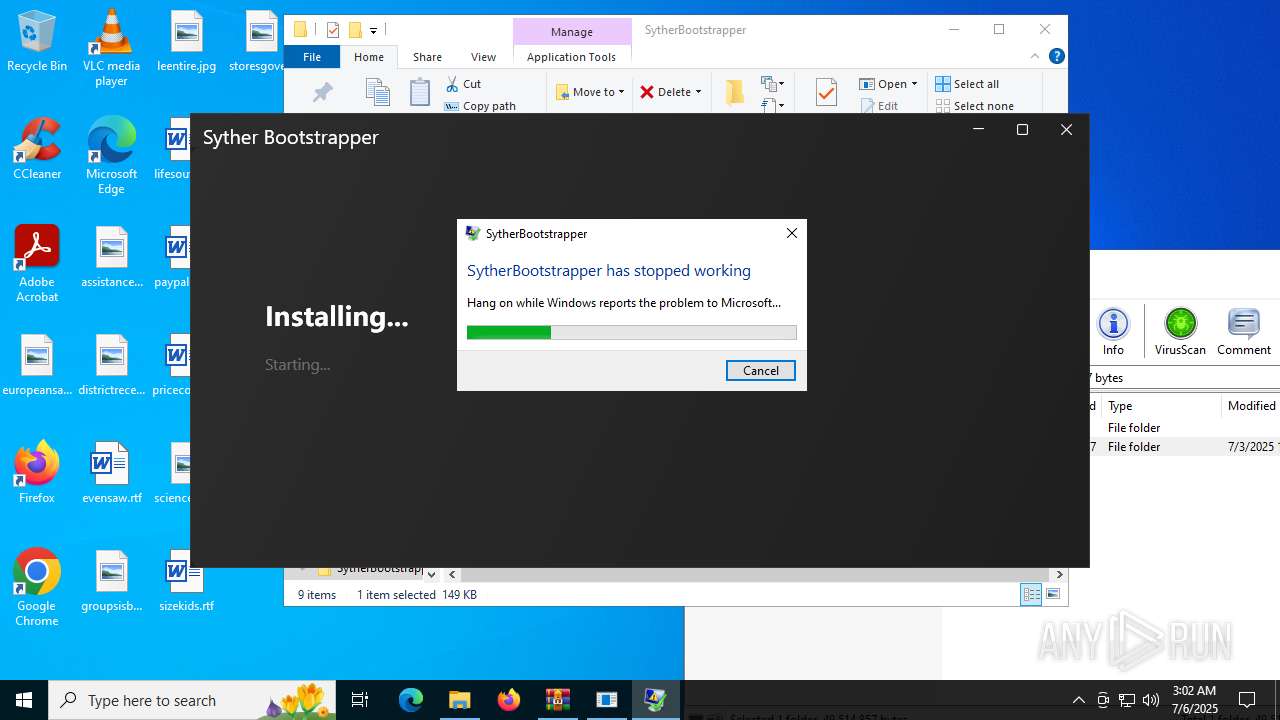Screen dimensions: 1280x720
Task: Click the Info button in WinRAR window
Action: point(1113,332)
